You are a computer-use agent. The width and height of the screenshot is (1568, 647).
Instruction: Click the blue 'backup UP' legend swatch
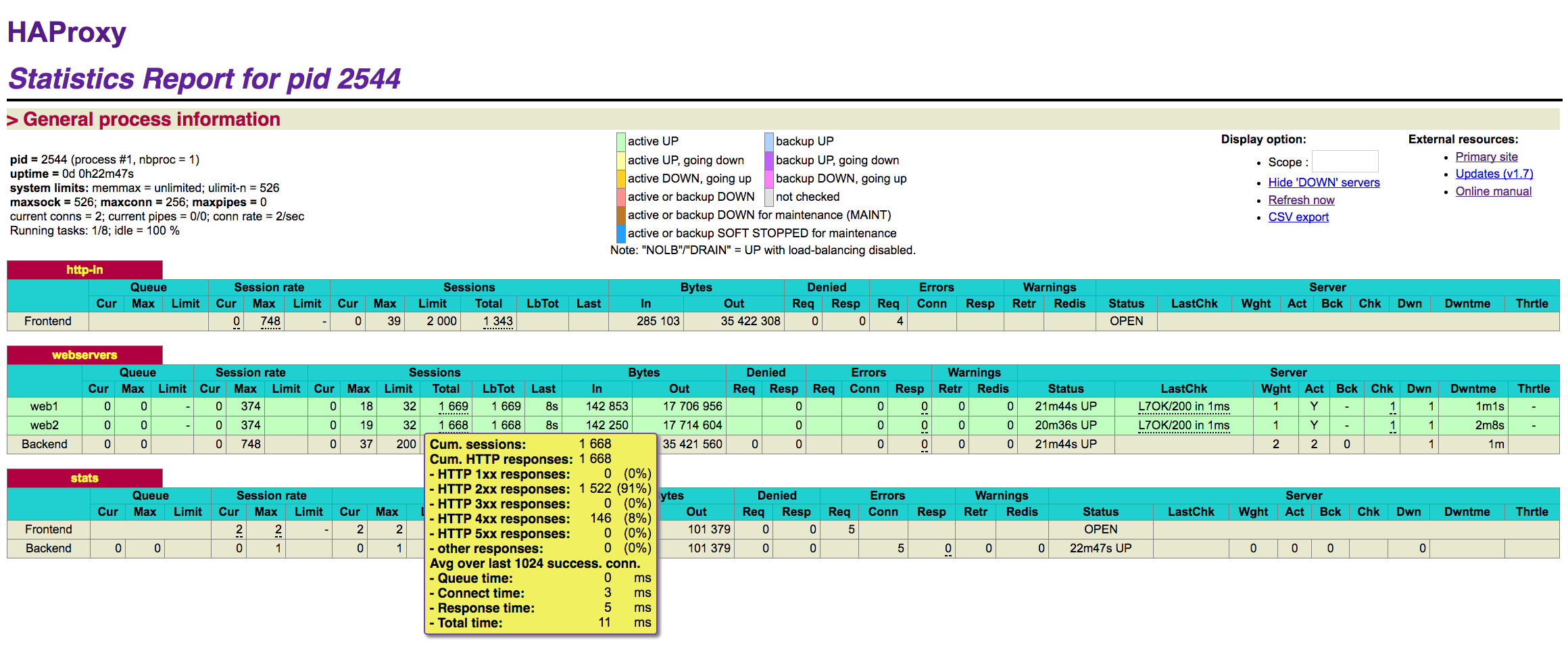point(768,141)
